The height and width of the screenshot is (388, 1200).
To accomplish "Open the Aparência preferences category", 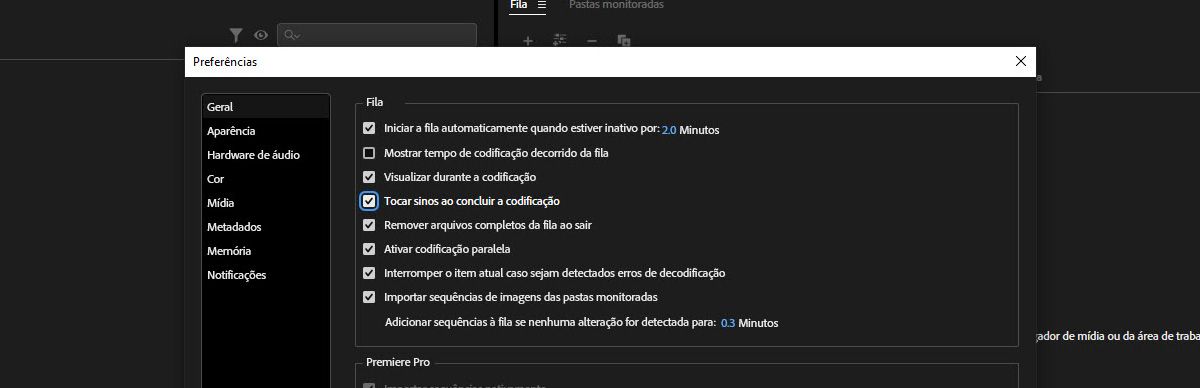I will [266, 131].
